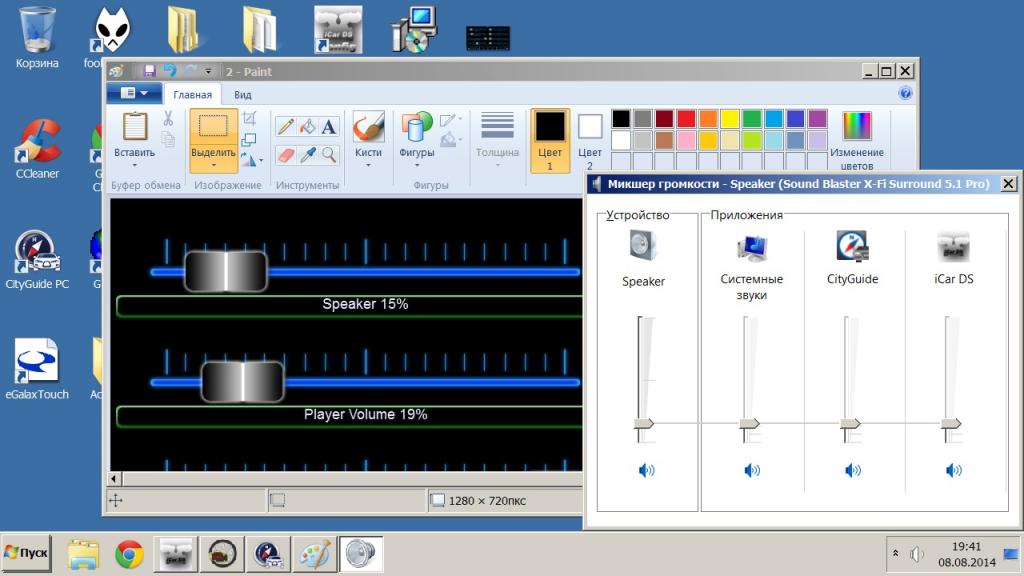
Task: Switch to the Вид tab
Action: (242, 95)
